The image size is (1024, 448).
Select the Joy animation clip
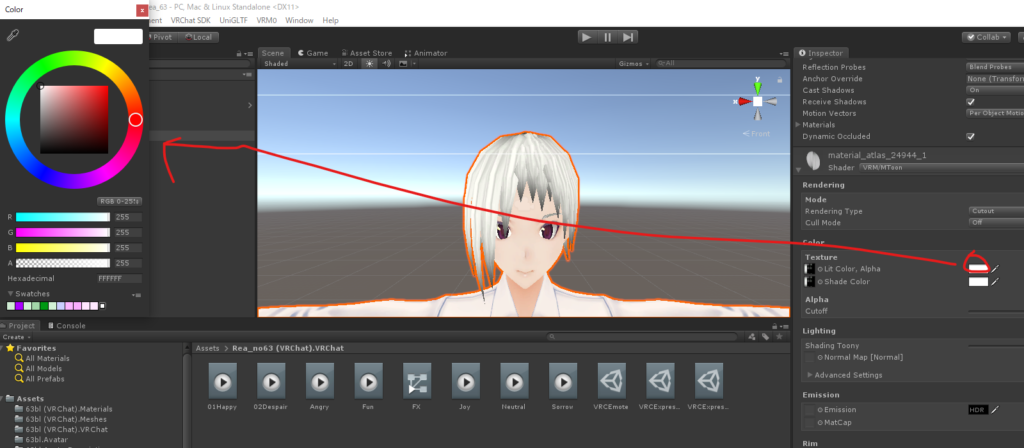pyautogui.click(x=465, y=381)
